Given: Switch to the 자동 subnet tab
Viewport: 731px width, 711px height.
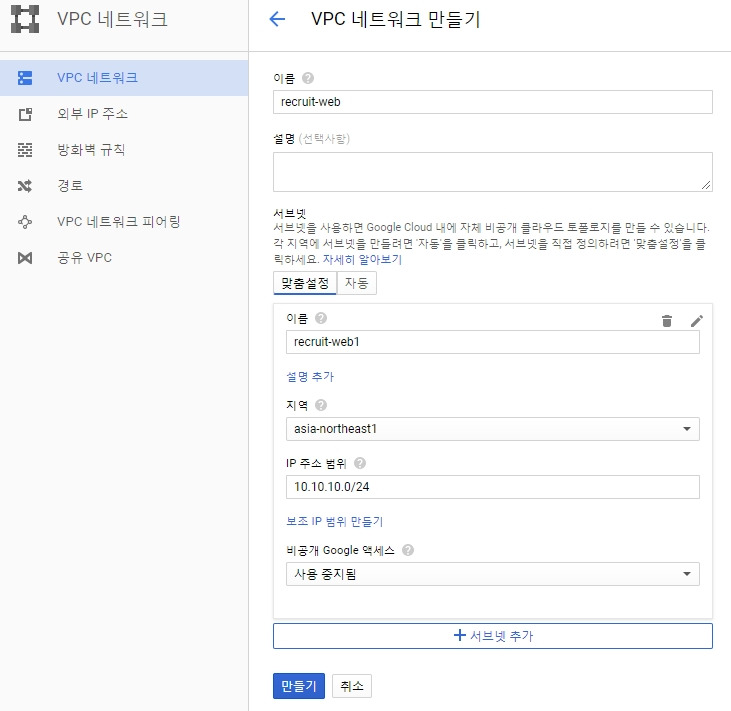Looking at the screenshot, I should point(357,283).
